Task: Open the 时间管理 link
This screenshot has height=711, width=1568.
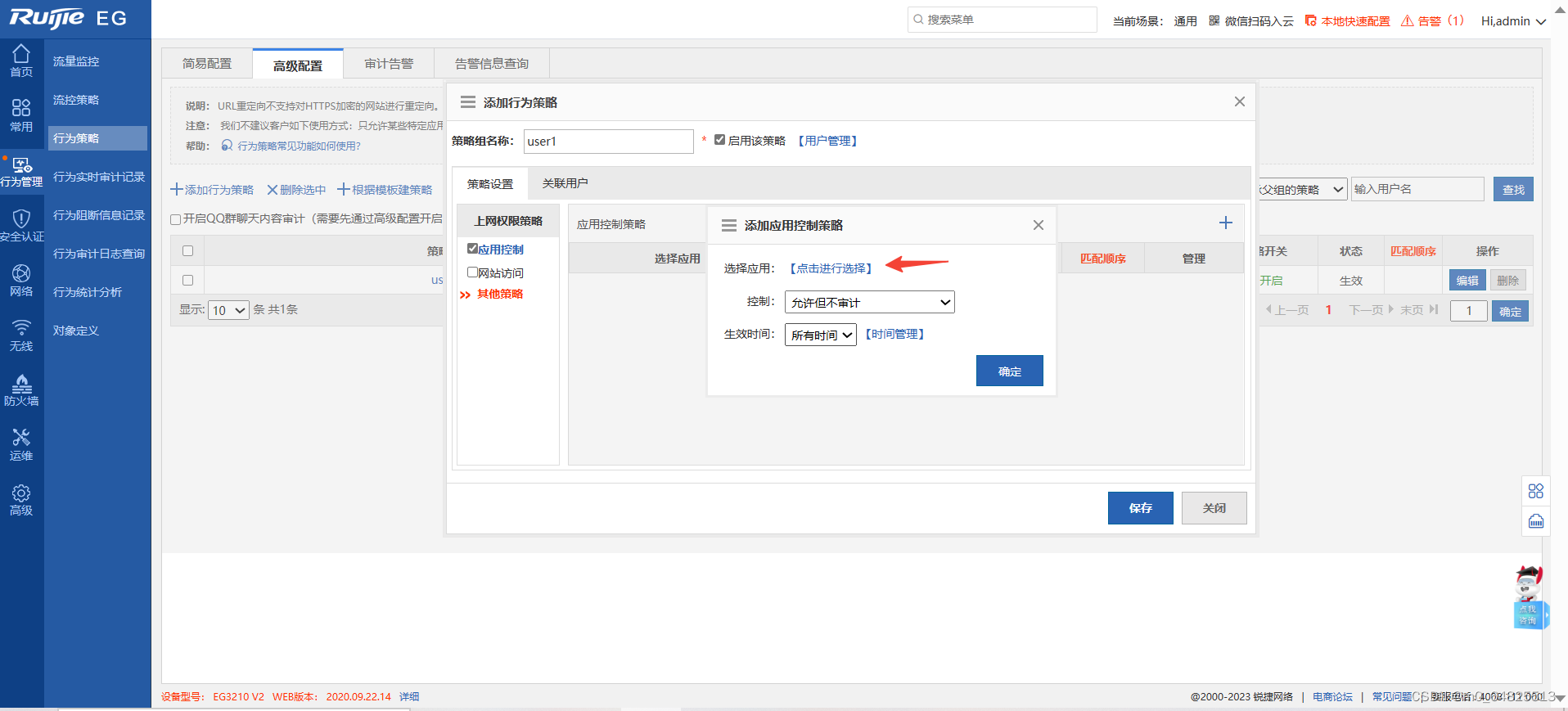Action: coord(894,334)
